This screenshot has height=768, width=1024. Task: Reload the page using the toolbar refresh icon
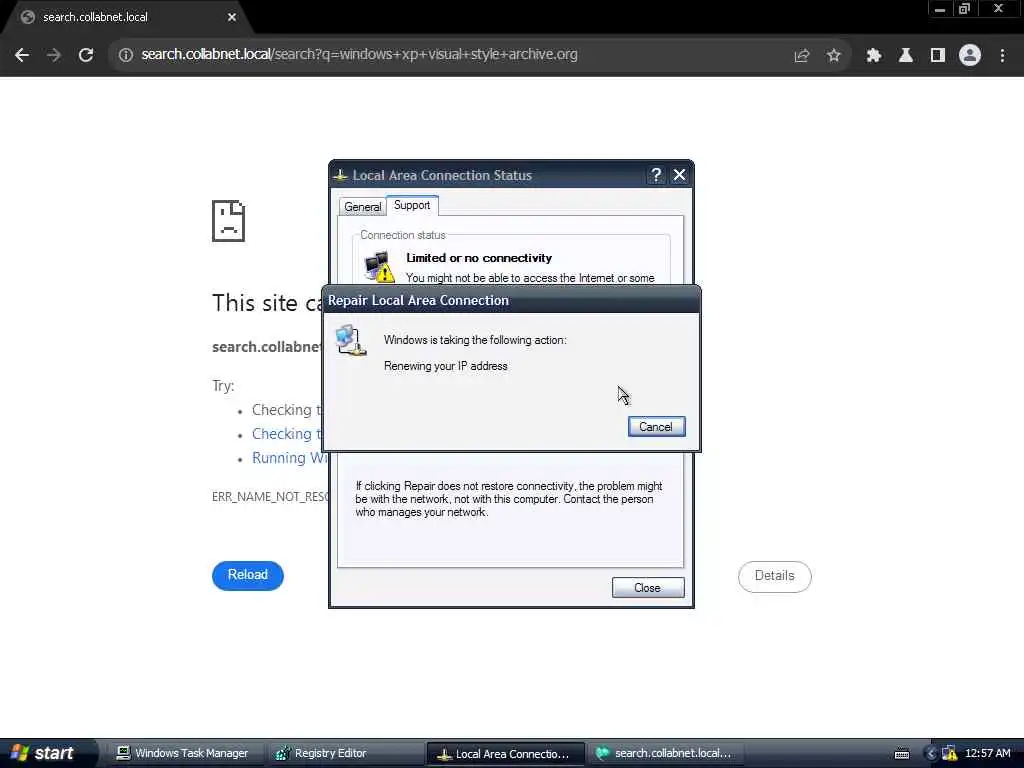[86, 55]
